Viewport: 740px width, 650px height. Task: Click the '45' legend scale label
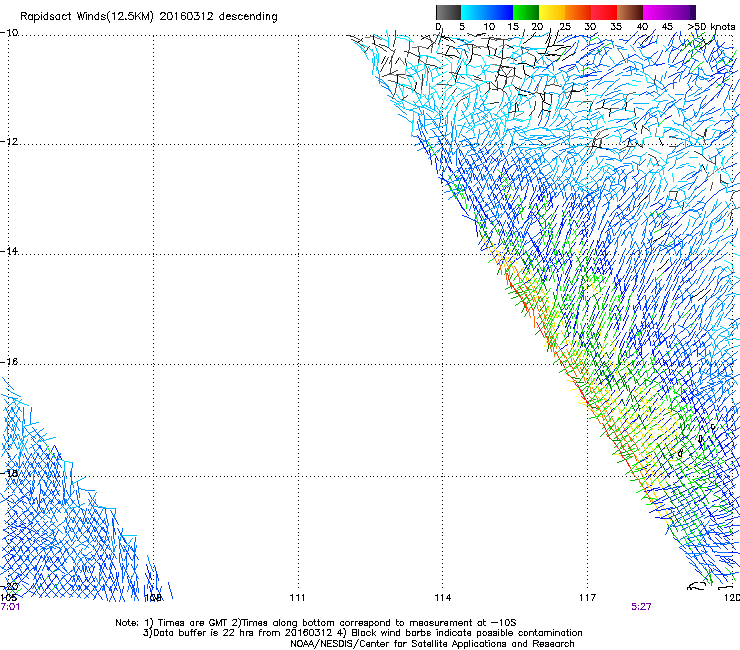[667, 27]
